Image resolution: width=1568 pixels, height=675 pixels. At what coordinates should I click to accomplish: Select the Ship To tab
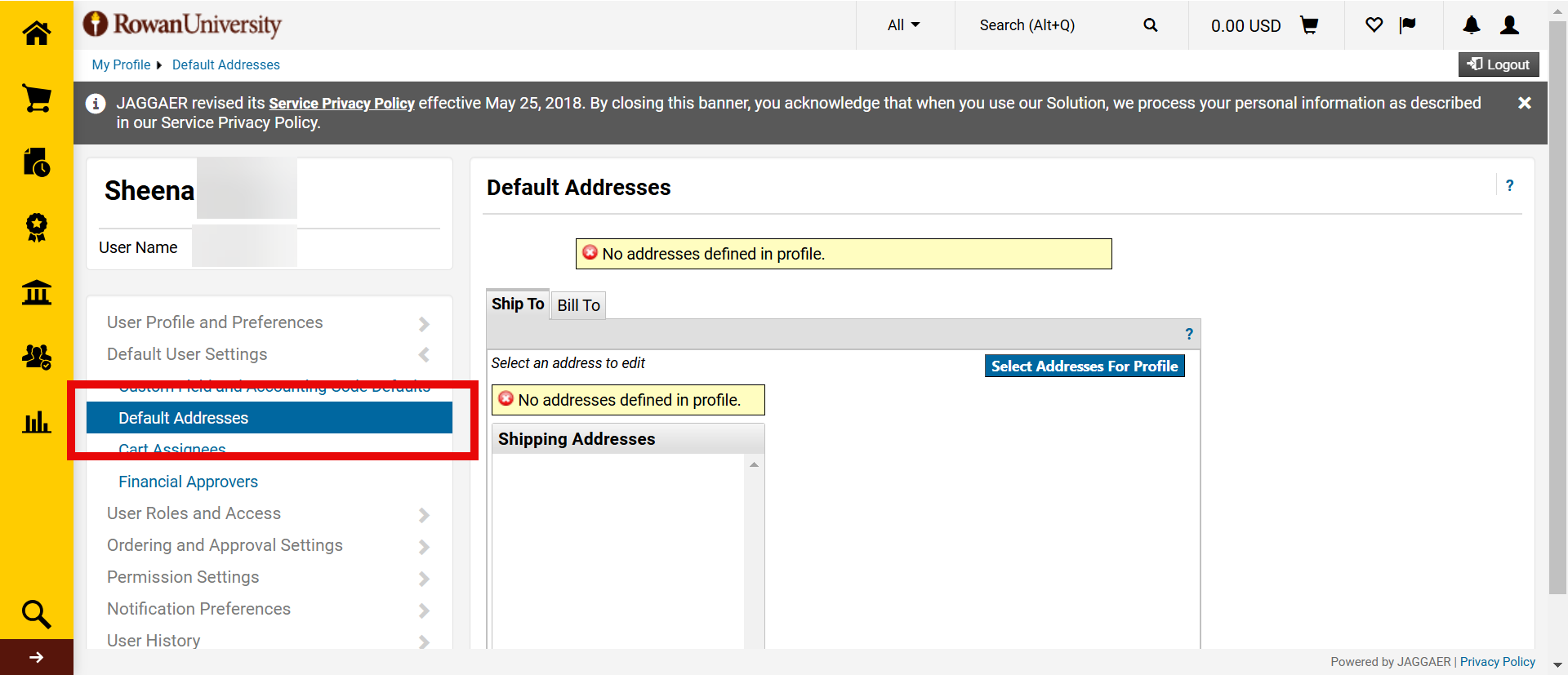tap(517, 304)
